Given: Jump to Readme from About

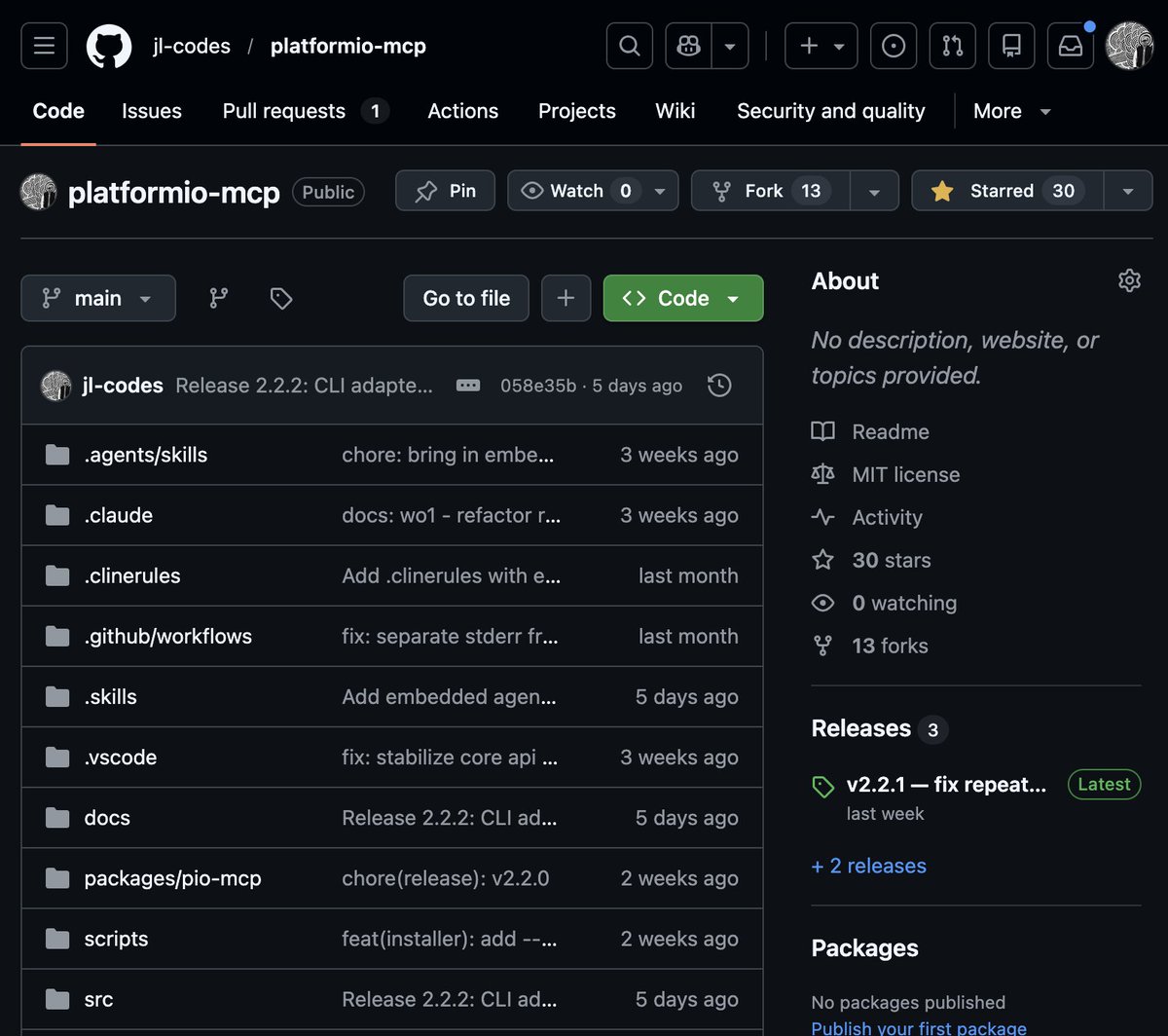Looking at the screenshot, I should click(x=870, y=431).
